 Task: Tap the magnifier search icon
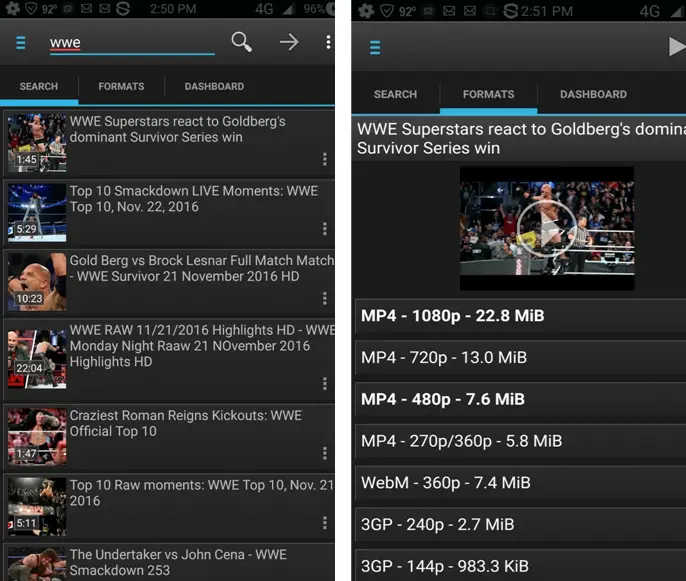242,42
